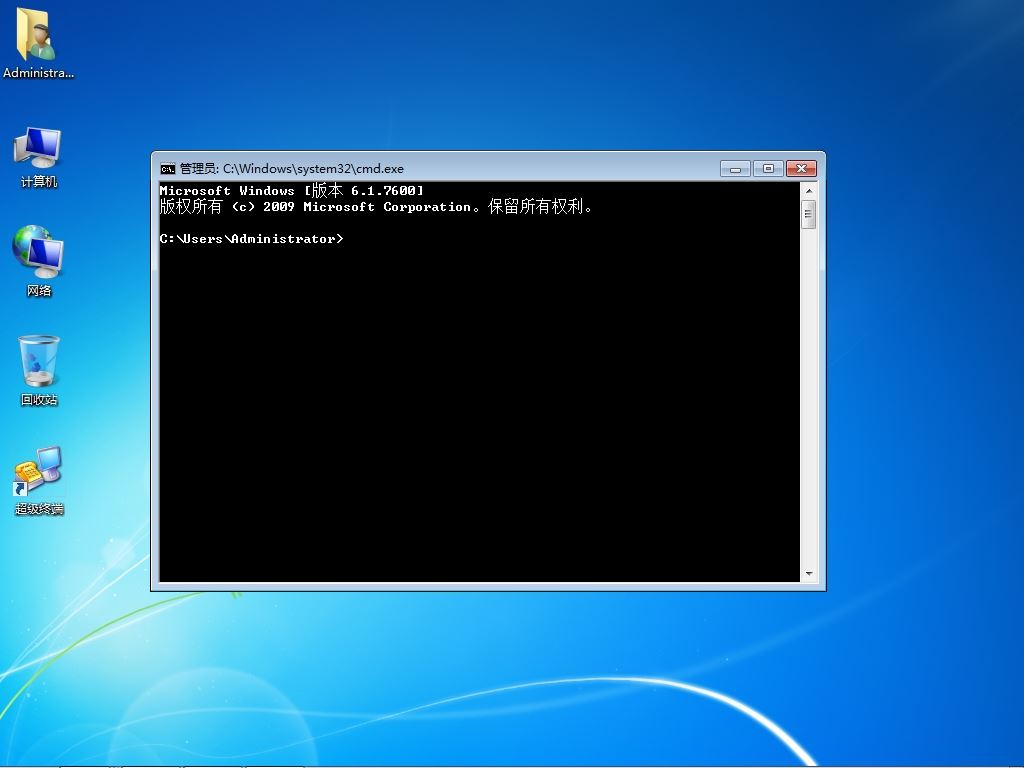This screenshot has width=1024, height=768.
Task: Click the scroll up arrow in cmd window
Action: 808,191
